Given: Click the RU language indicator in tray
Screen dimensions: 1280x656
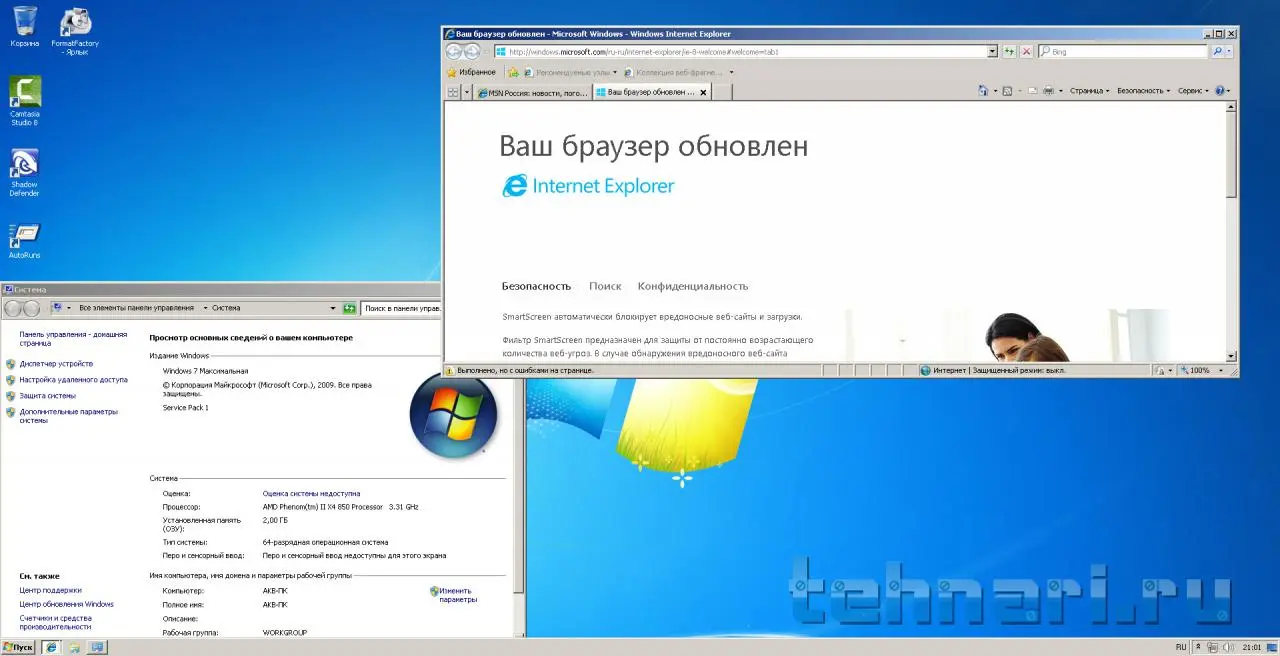Looking at the screenshot, I should click(x=1181, y=648).
